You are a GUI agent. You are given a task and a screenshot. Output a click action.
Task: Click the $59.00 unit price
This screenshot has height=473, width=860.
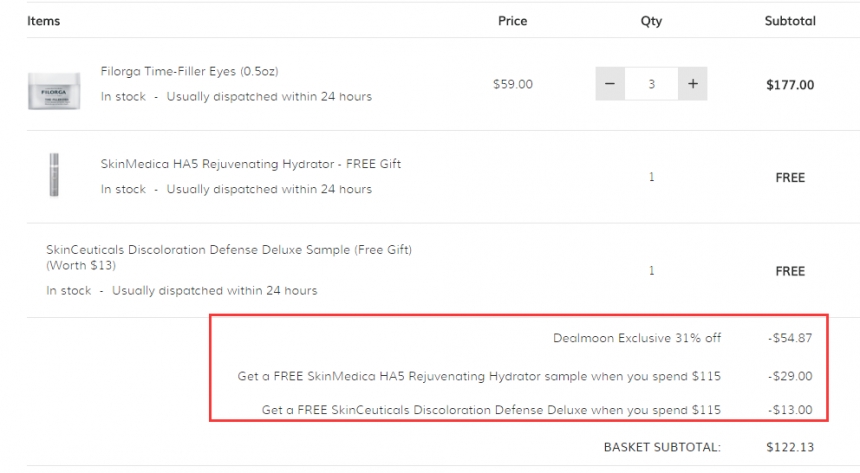(x=512, y=84)
